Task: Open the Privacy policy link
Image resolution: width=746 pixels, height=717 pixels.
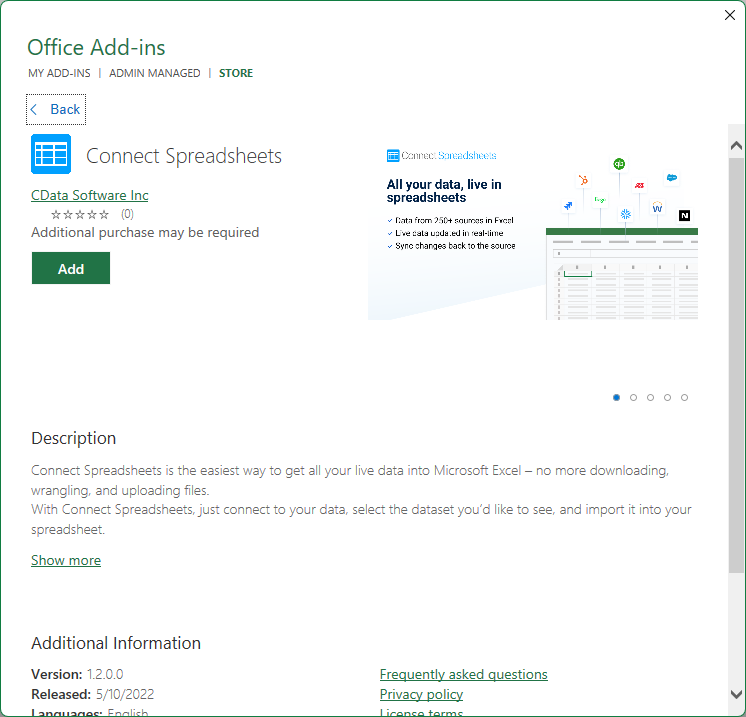Action: click(421, 694)
